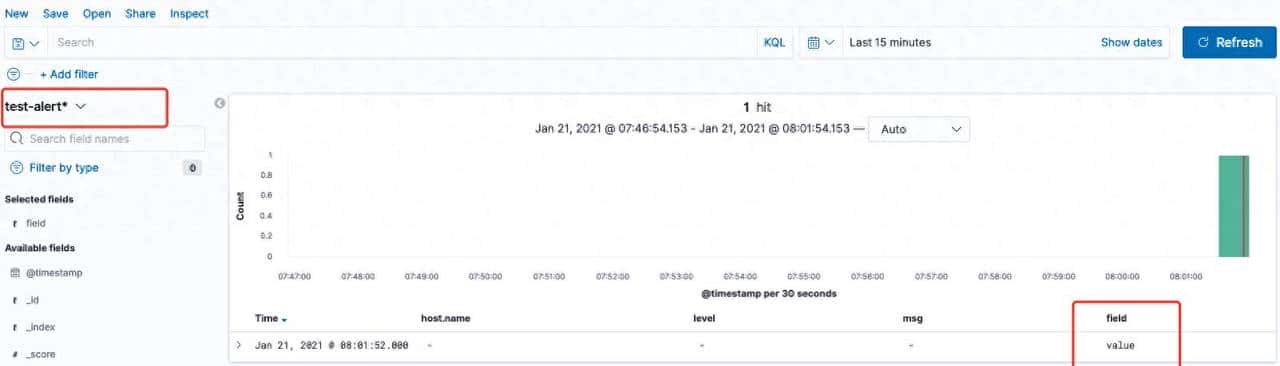The image size is (1280, 366).
Task: Collapse the fields sidebar arrow icon
Action: [219, 103]
